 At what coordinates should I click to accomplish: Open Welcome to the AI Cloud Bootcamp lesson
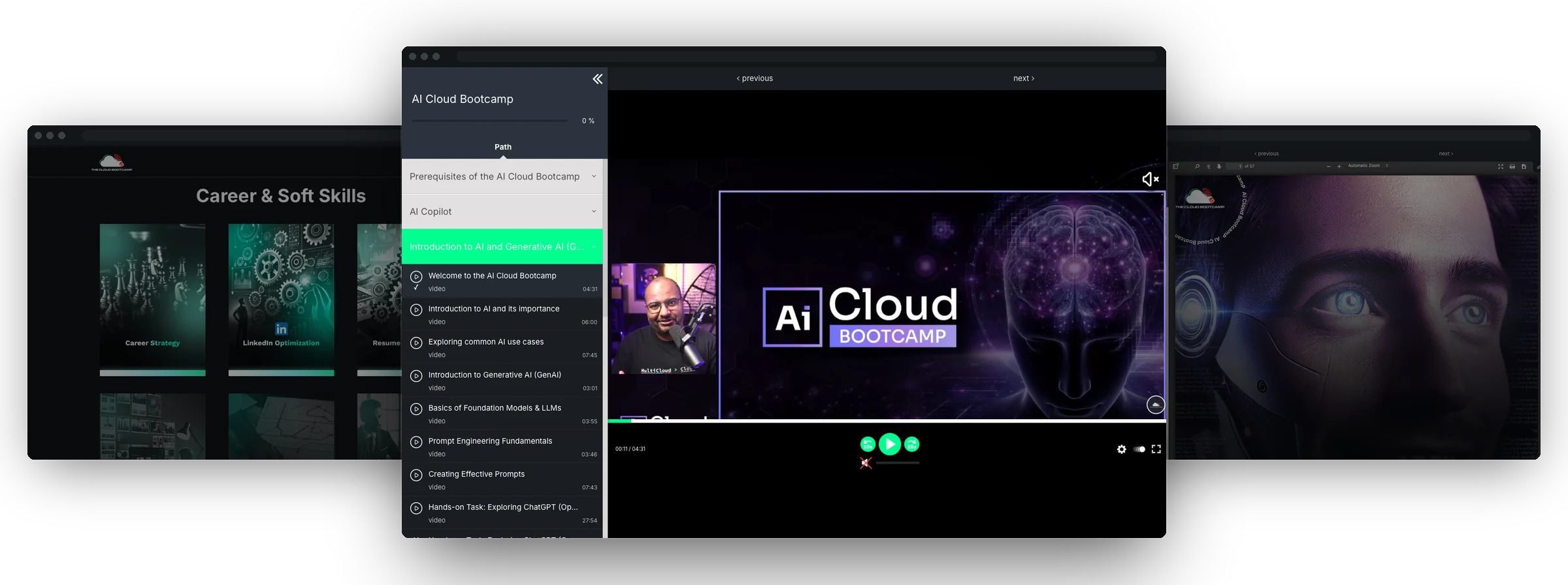tap(502, 281)
